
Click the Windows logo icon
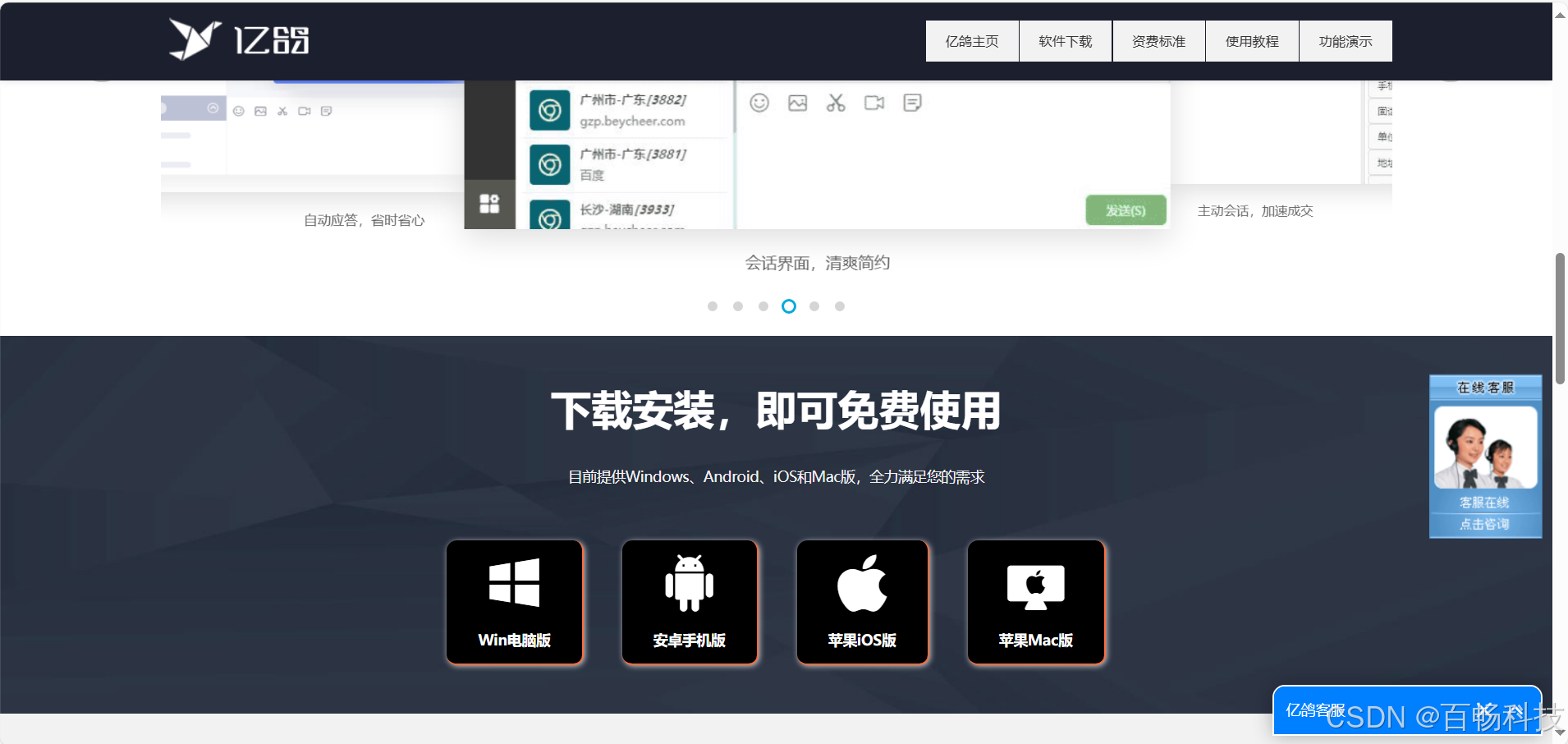515,582
